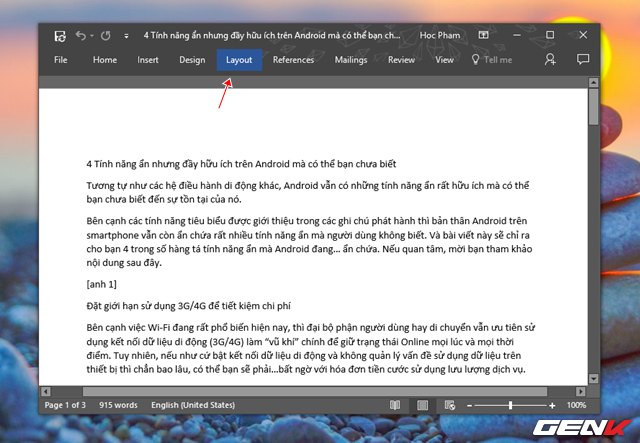Switch to Read Mode view
Viewport: 640px width, 443px height.
pos(395,405)
